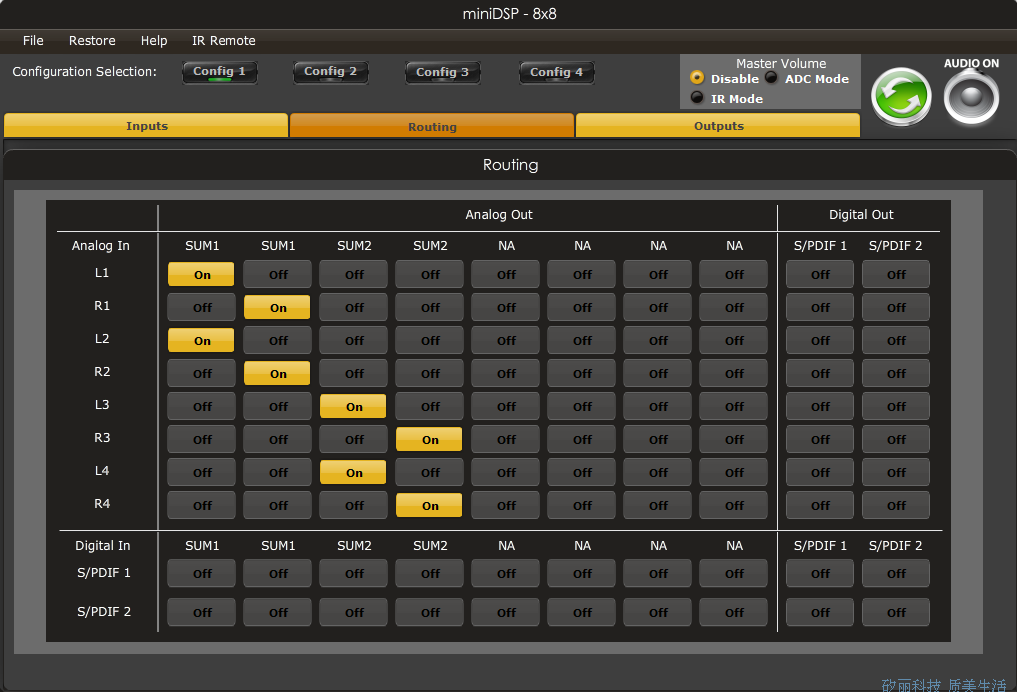
Task: Enable S/PDIF 2 input to last NA output
Action: point(734,612)
